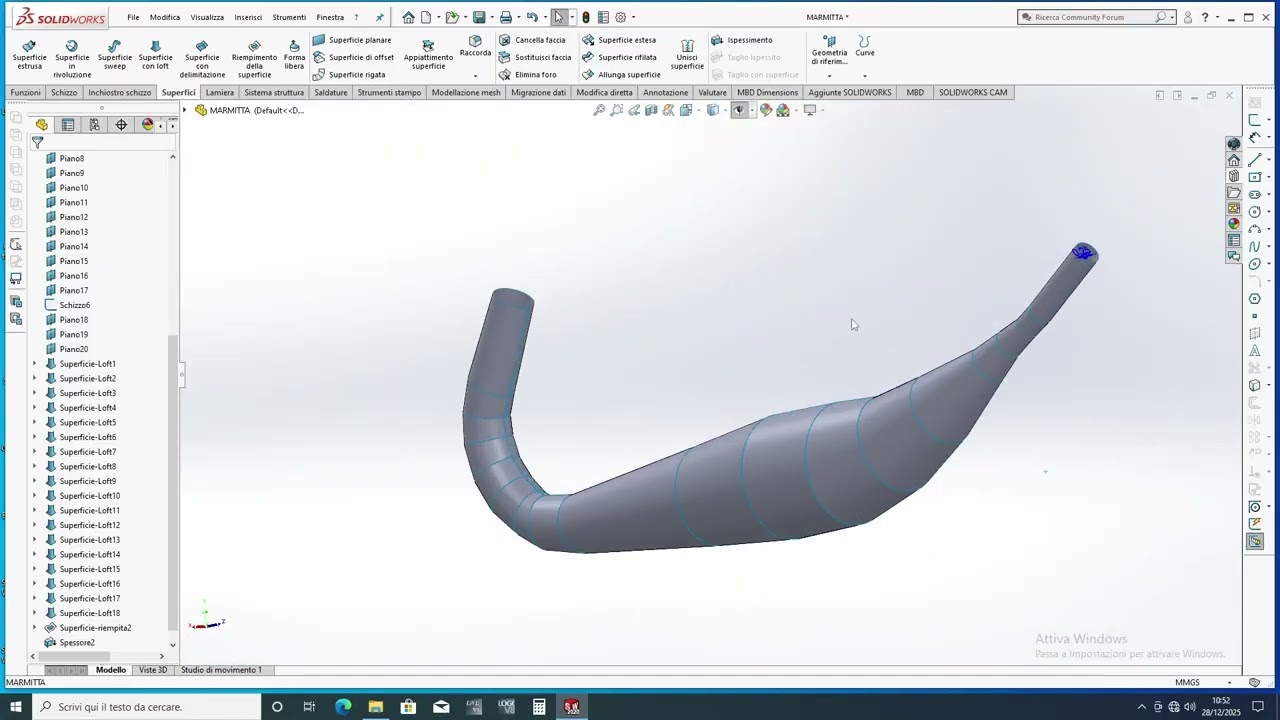Choose the Superficie planare command
The width and height of the screenshot is (1280, 720).
351,40
